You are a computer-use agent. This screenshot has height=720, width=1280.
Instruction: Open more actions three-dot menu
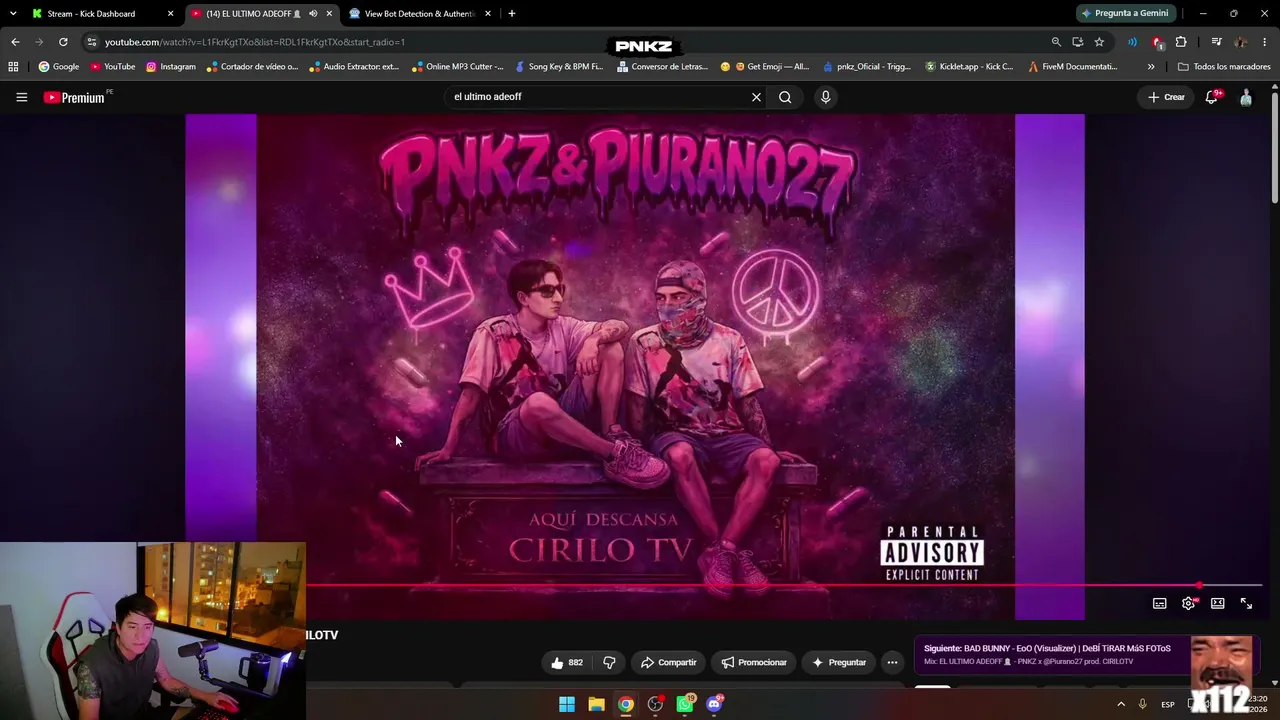pyautogui.click(x=892, y=662)
